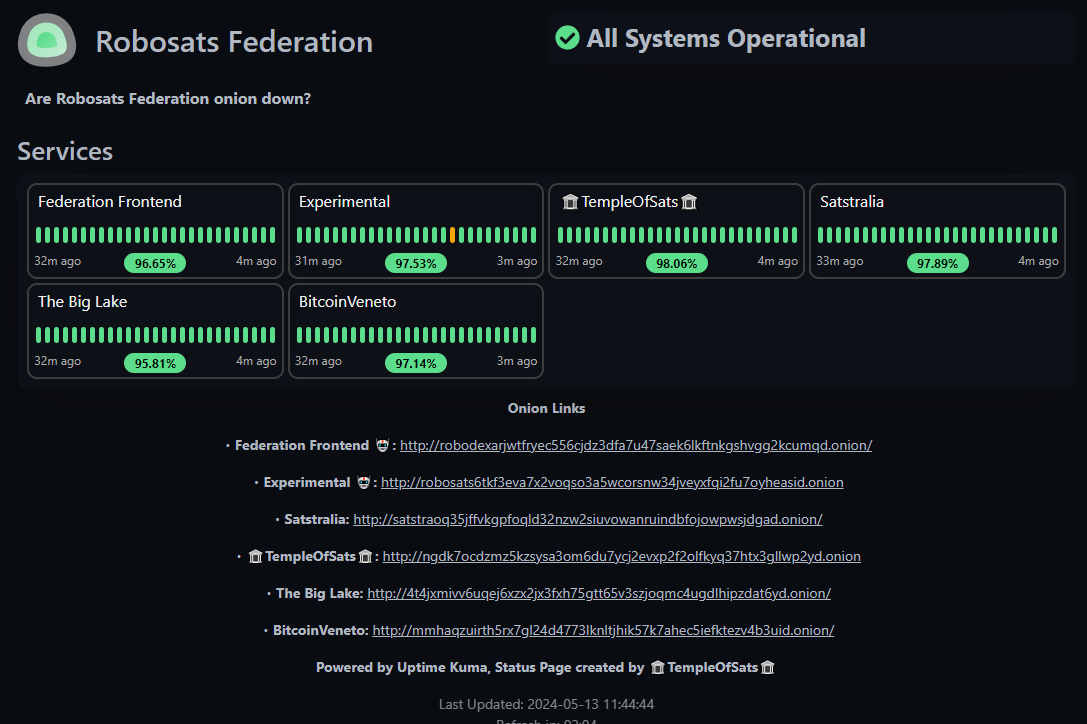Select the Experimental service title
Image resolution: width=1087 pixels, height=724 pixels.
(344, 202)
